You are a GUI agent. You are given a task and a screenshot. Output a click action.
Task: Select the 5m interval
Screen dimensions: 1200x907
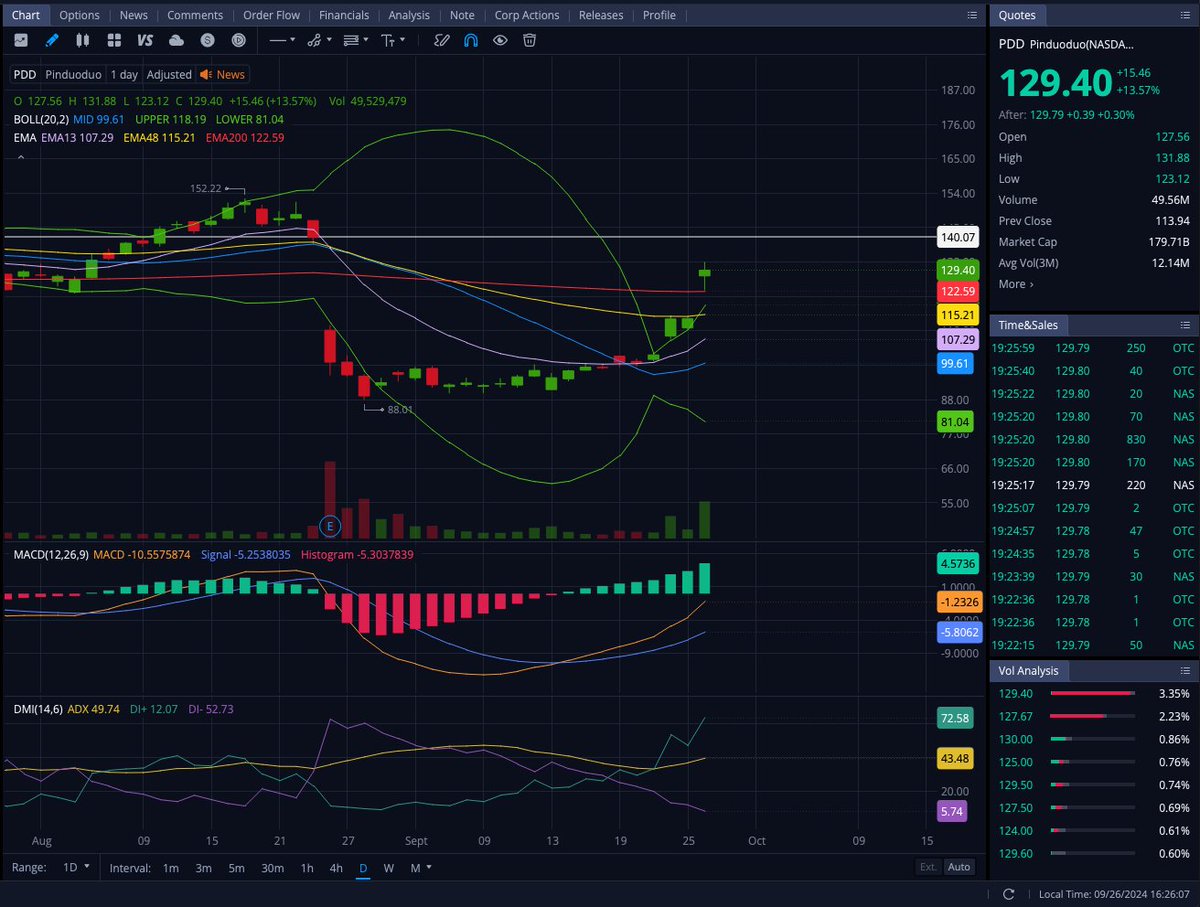coord(236,868)
